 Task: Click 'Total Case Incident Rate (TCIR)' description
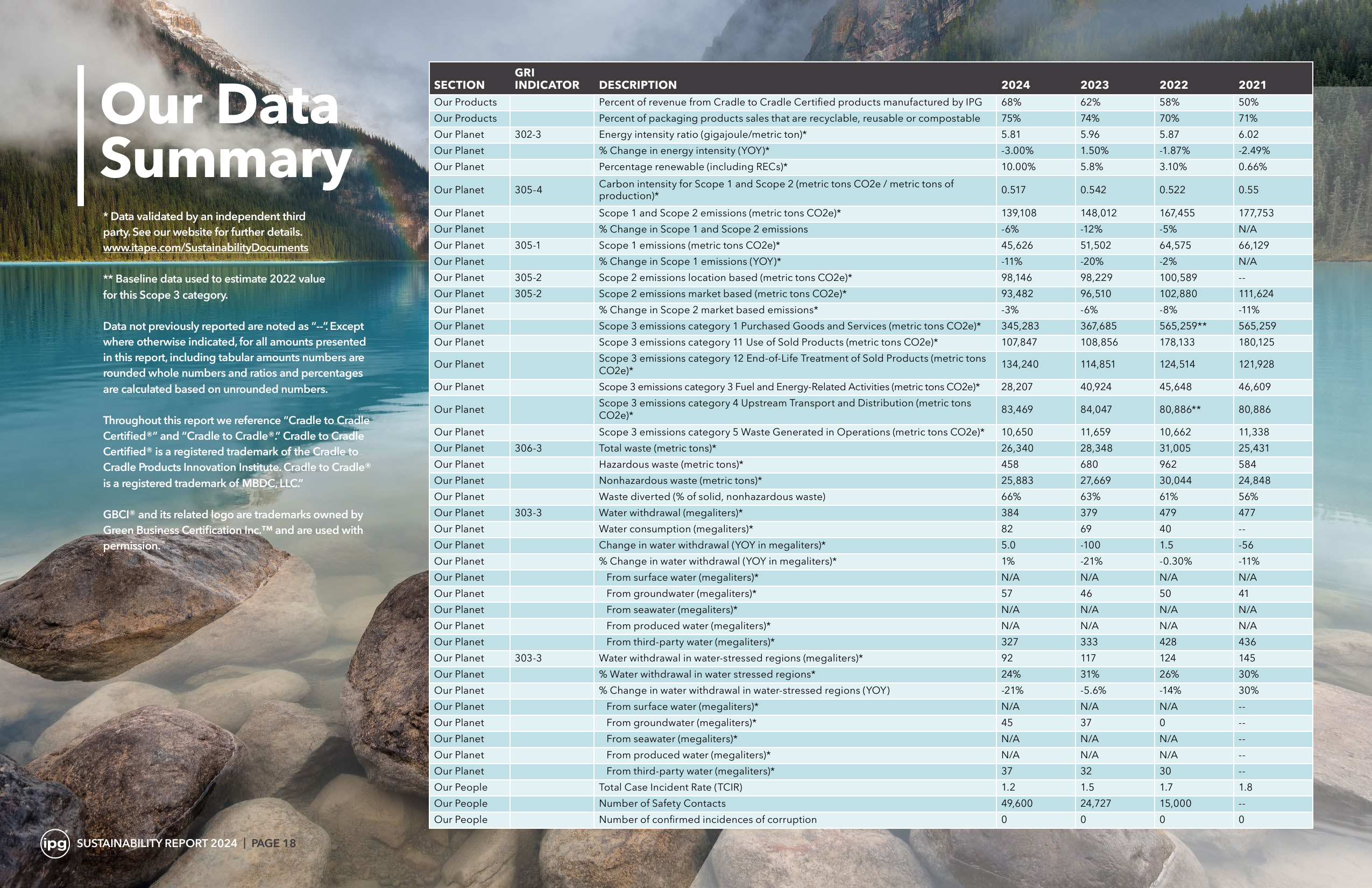tap(670, 787)
